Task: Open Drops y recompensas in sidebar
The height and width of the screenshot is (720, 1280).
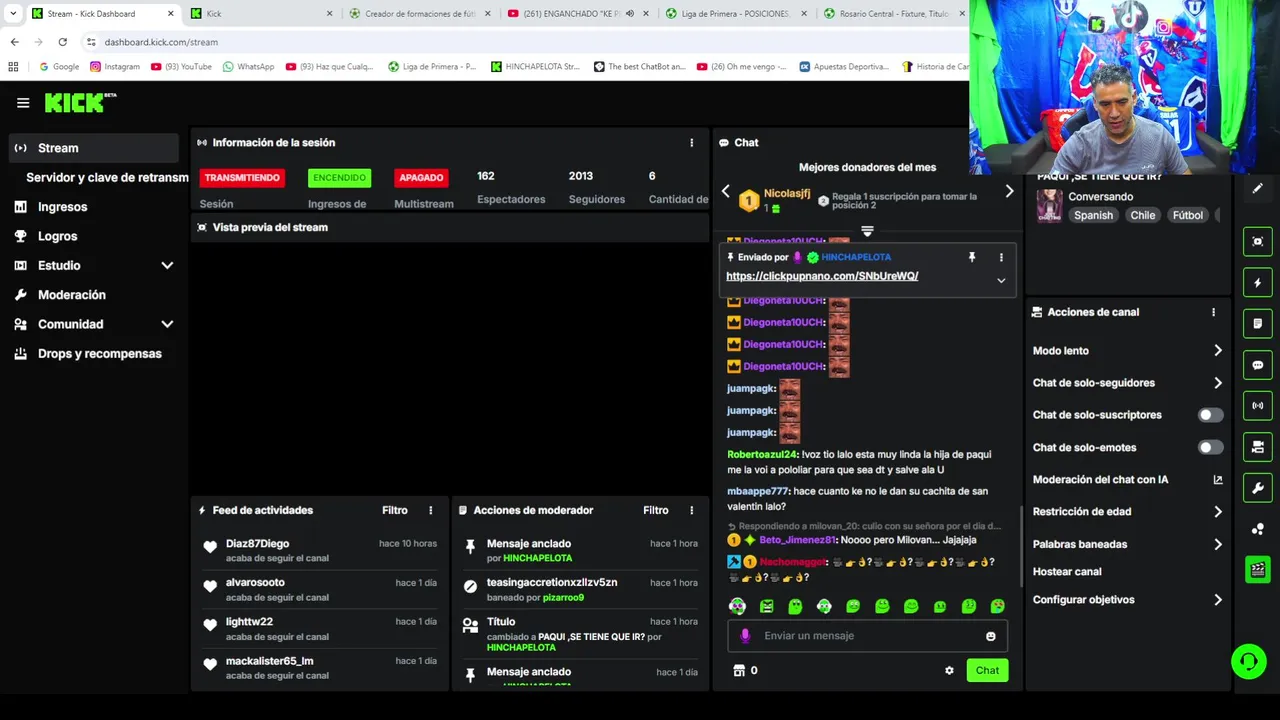Action: coord(99,354)
